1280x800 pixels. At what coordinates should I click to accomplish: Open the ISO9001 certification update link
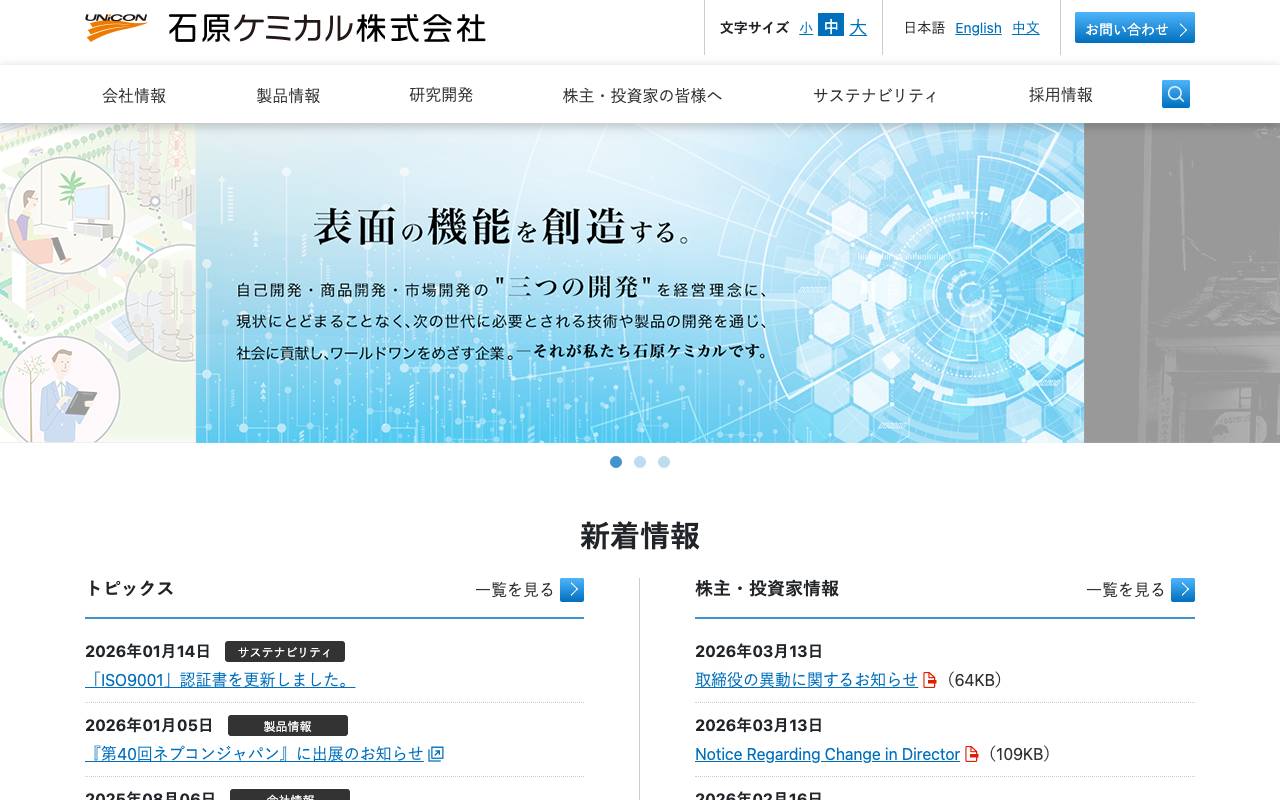(x=219, y=679)
